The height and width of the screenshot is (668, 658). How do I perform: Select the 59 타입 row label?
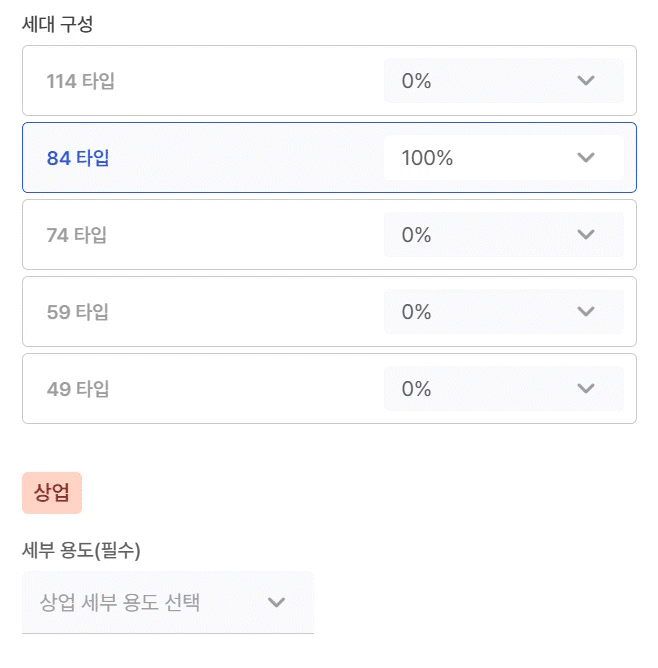[78, 312]
